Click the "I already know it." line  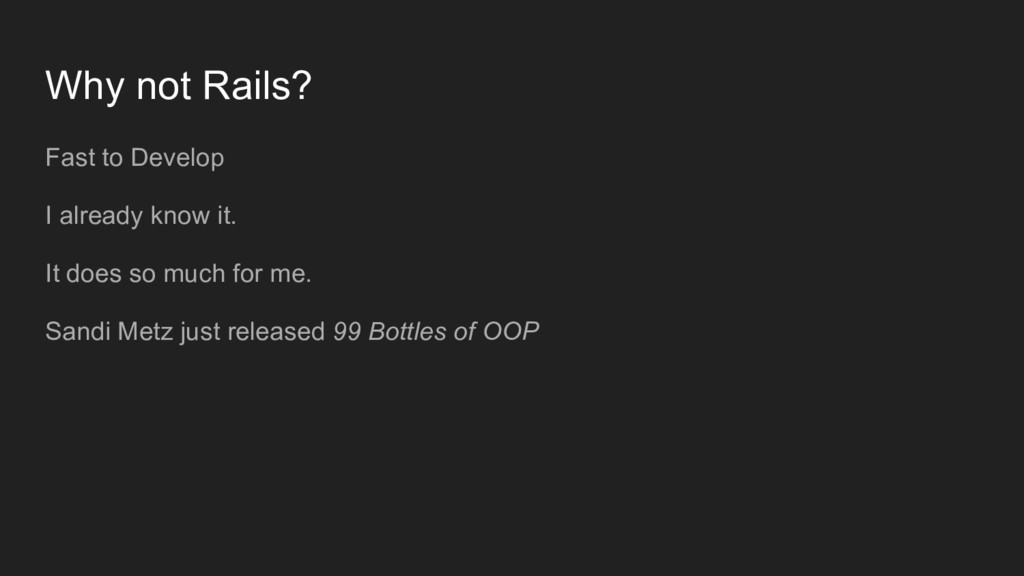coord(140,216)
